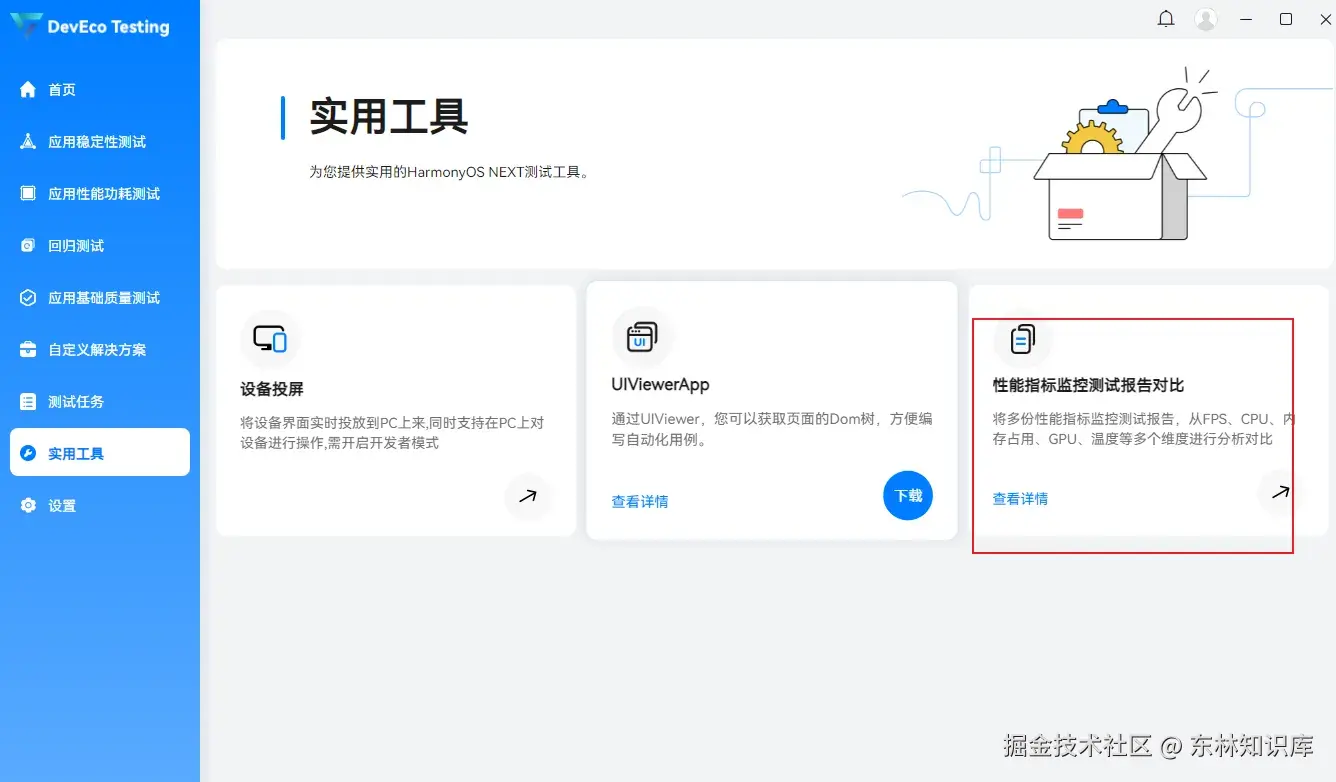Open the user profile avatar
Image resolution: width=1336 pixels, height=782 pixels.
tap(1206, 19)
